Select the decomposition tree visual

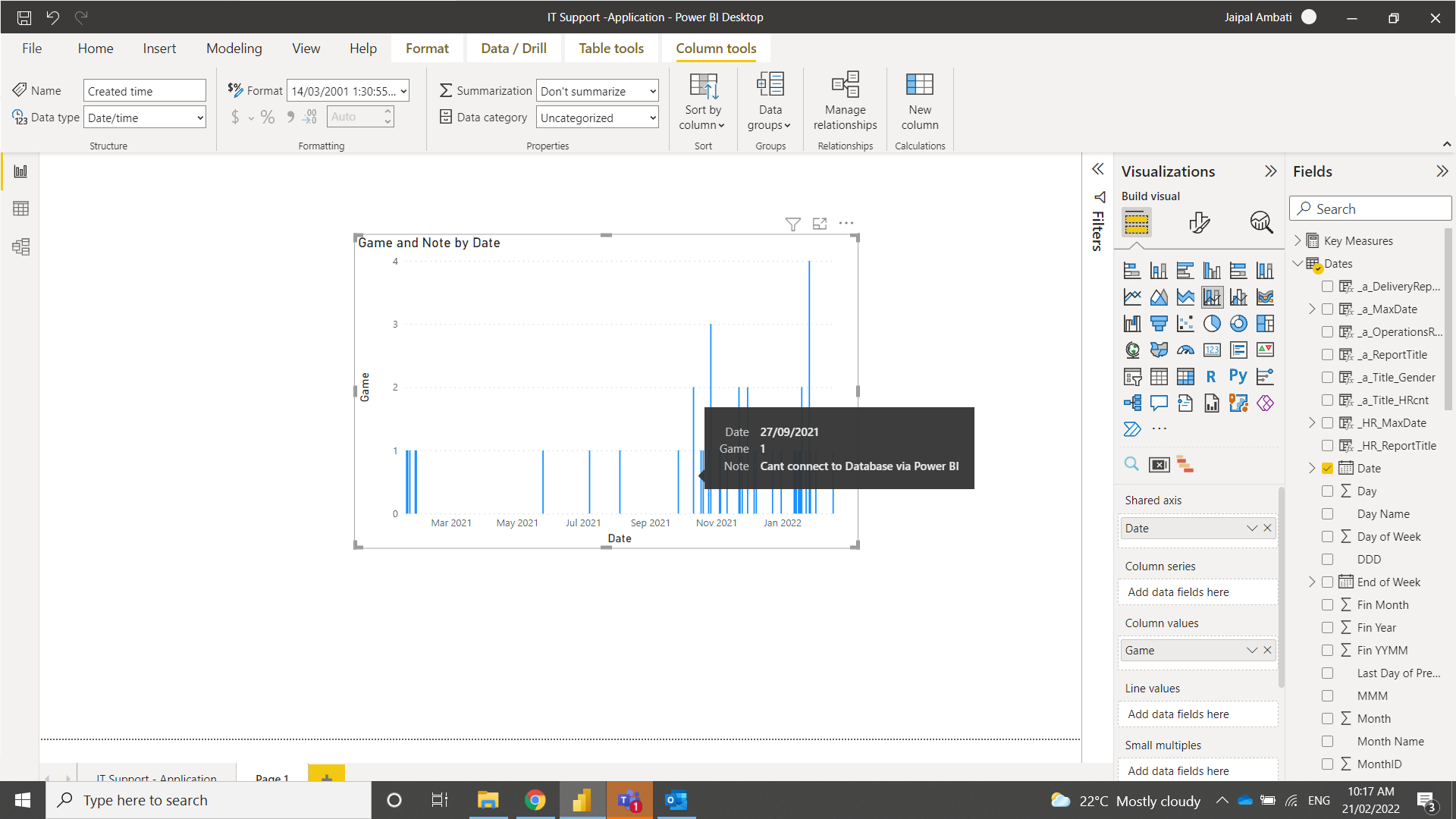point(1132,403)
